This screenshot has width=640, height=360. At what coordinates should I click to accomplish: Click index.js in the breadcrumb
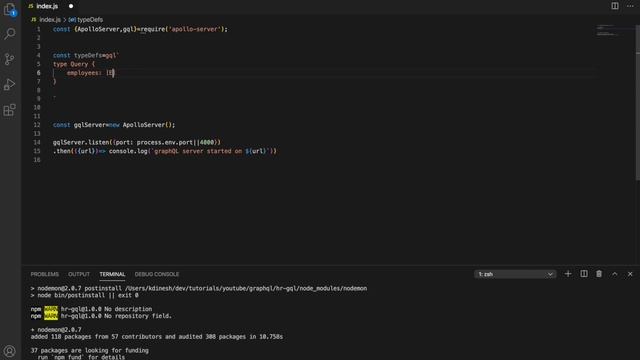point(50,20)
